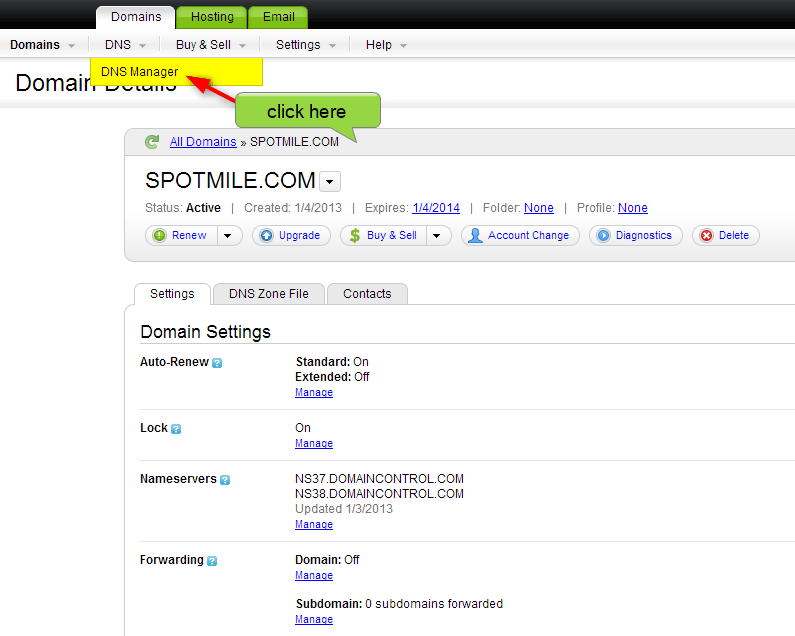Open the Settings navigation menu
The image size is (795, 636).
[306, 45]
